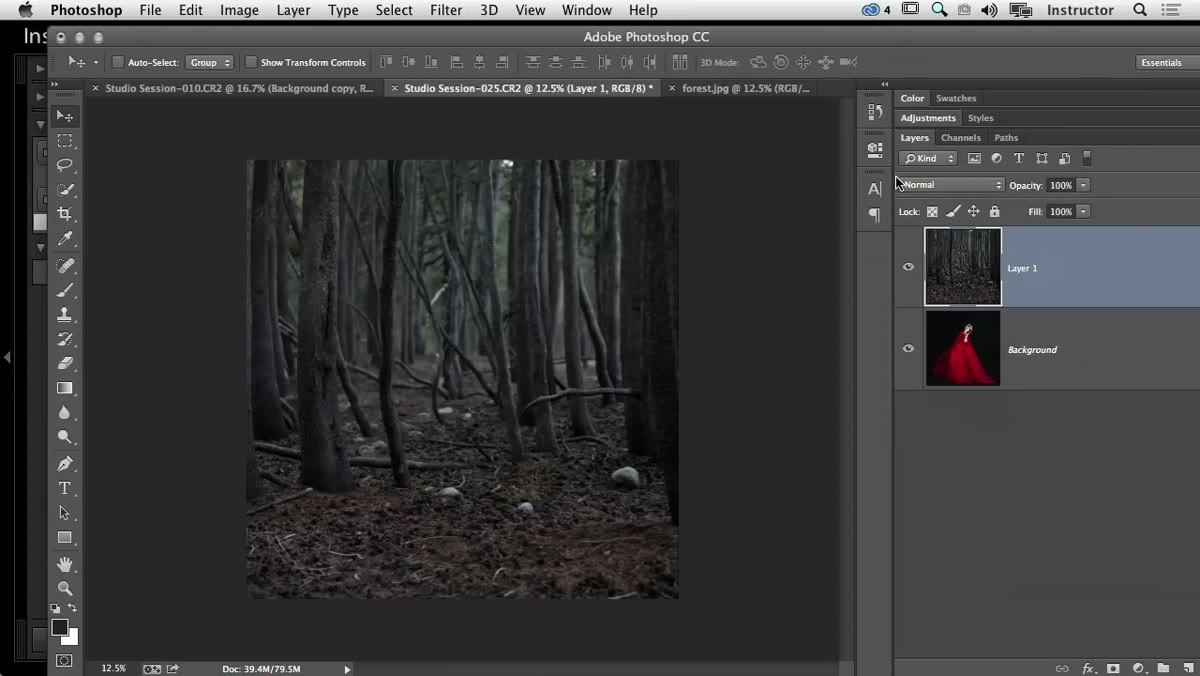Select the Hand tool
The image size is (1200, 676).
click(65, 565)
